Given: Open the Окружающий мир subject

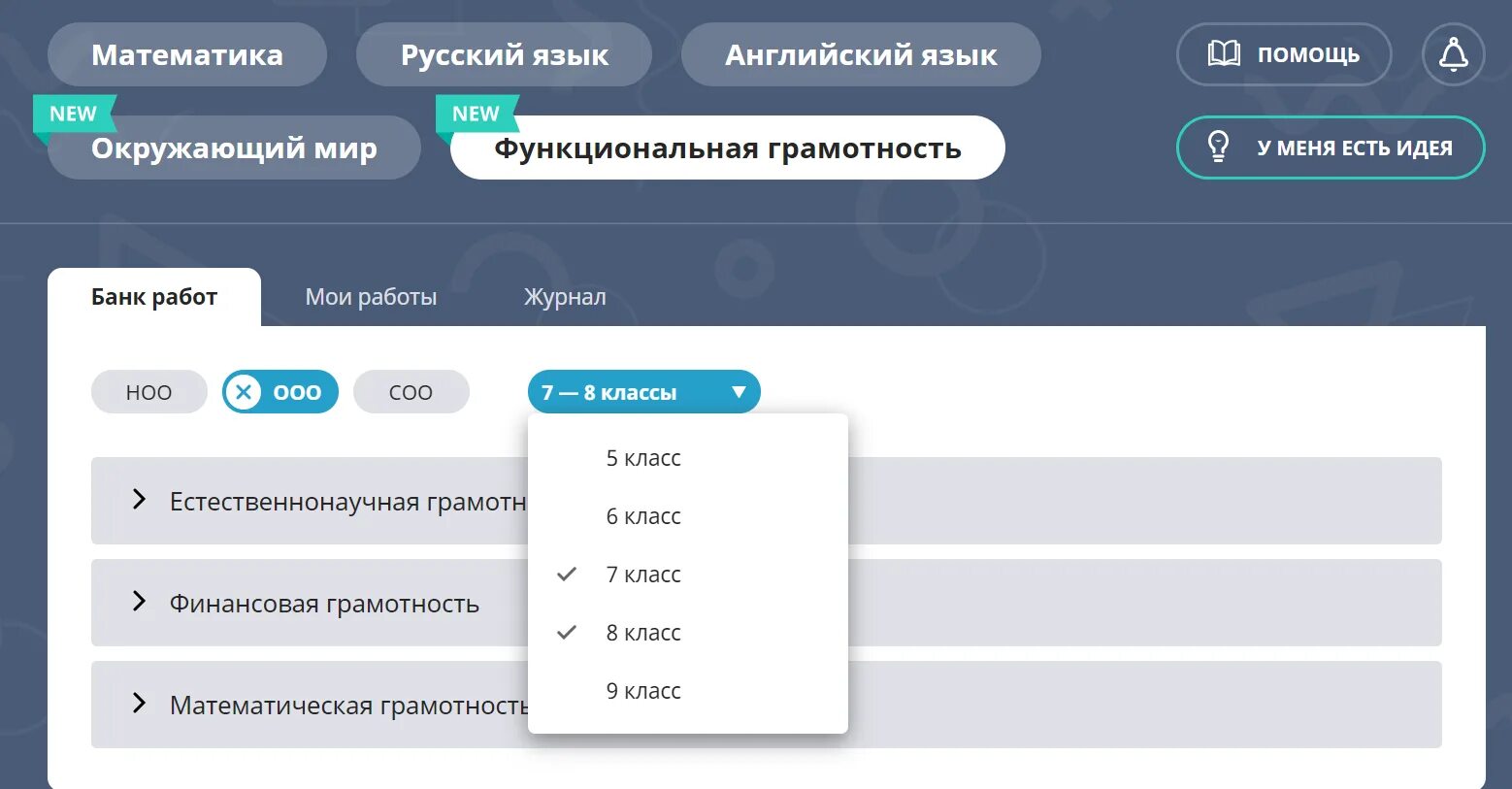Looking at the screenshot, I should [x=233, y=148].
